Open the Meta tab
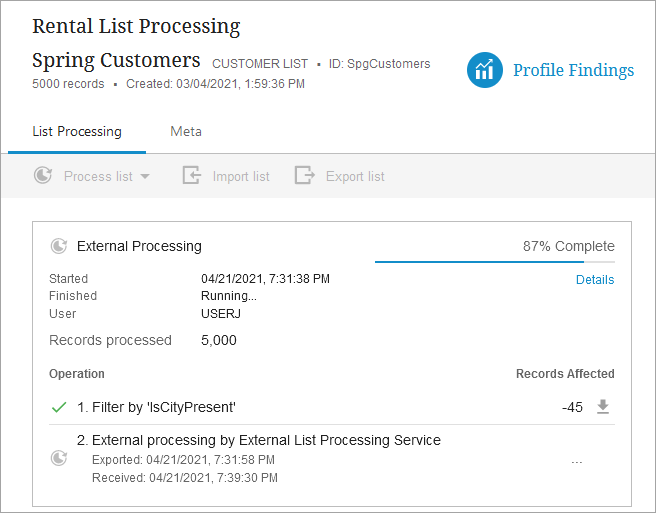 (x=186, y=132)
